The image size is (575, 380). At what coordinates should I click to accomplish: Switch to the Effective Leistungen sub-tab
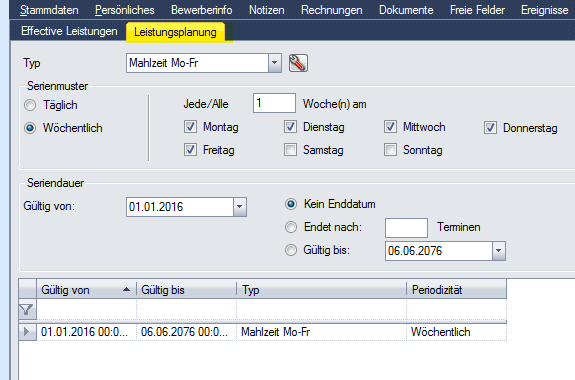(69, 31)
